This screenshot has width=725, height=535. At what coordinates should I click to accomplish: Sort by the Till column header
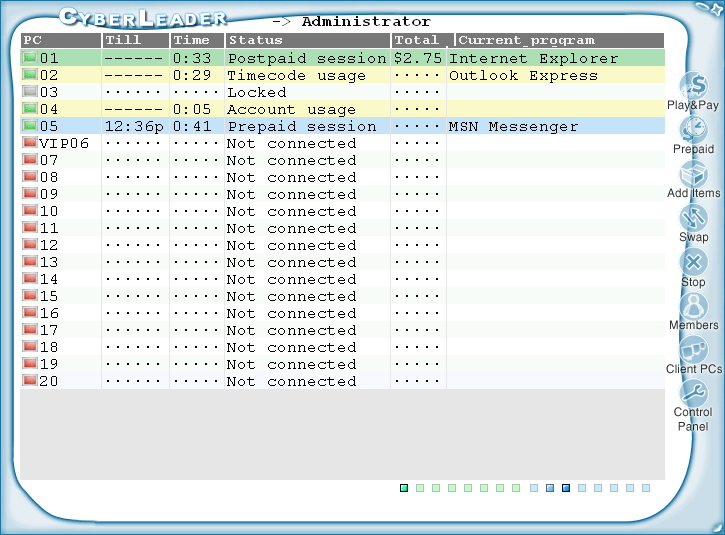135,40
